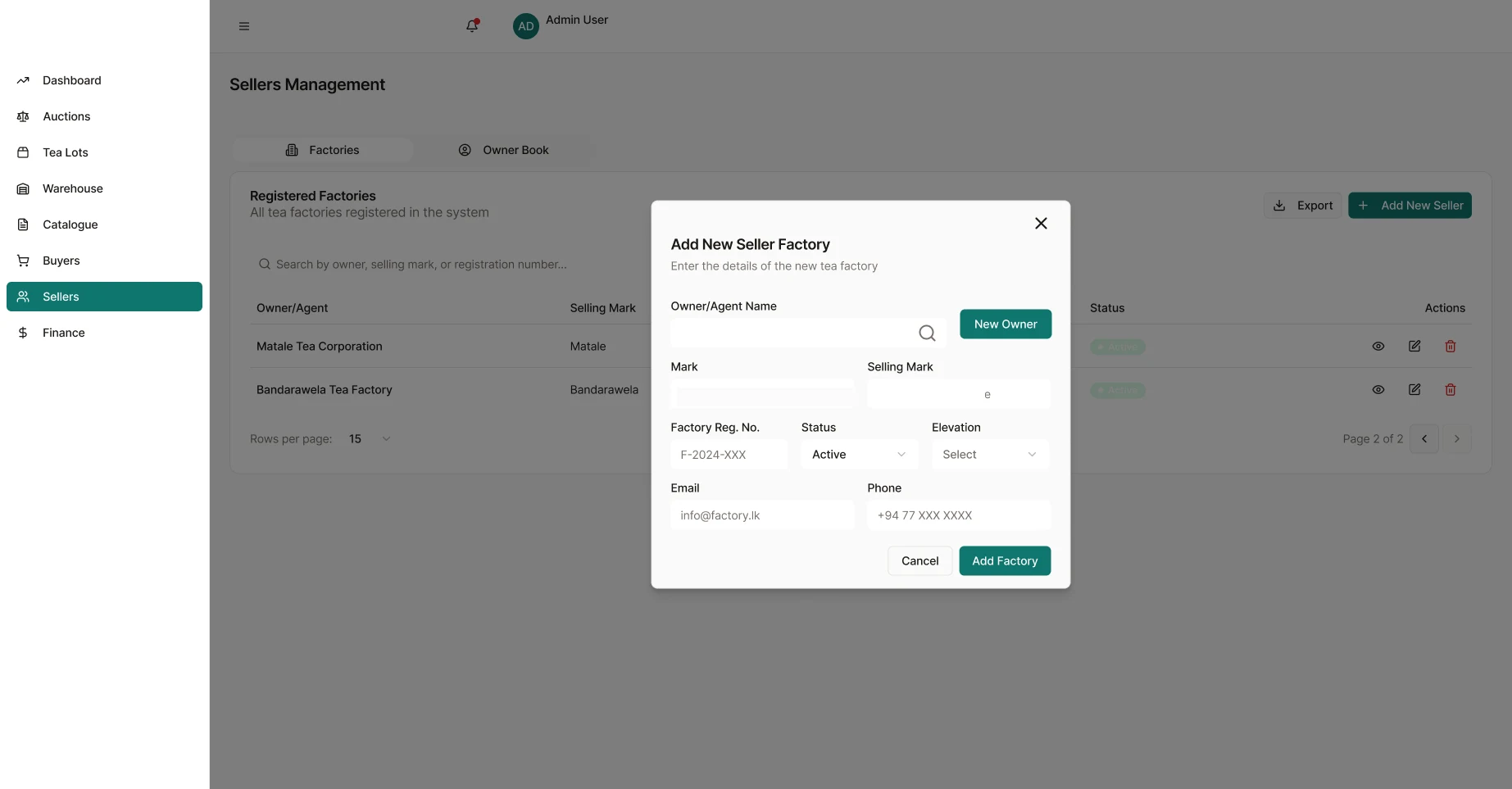1512x789 pixels.
Task: Toggle the sidebar hamburger menu
Action: coord(243,26)
